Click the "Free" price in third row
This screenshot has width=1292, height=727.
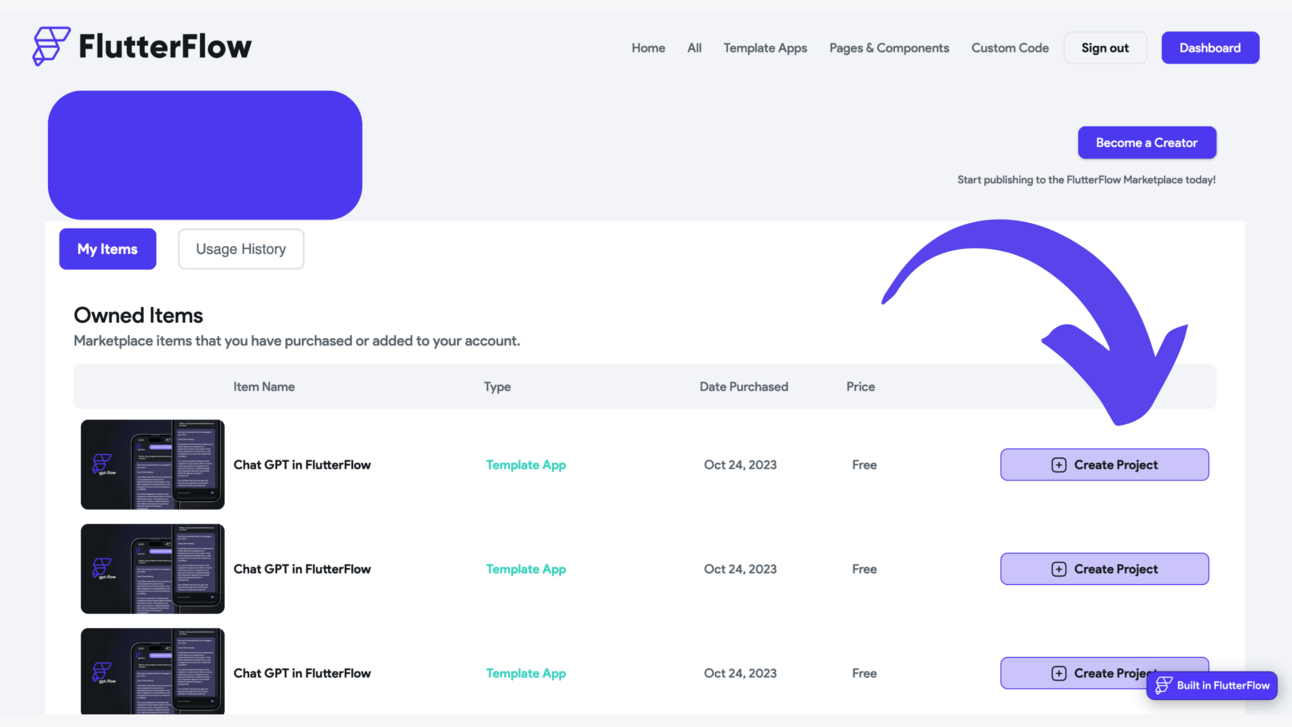(865, 673)
